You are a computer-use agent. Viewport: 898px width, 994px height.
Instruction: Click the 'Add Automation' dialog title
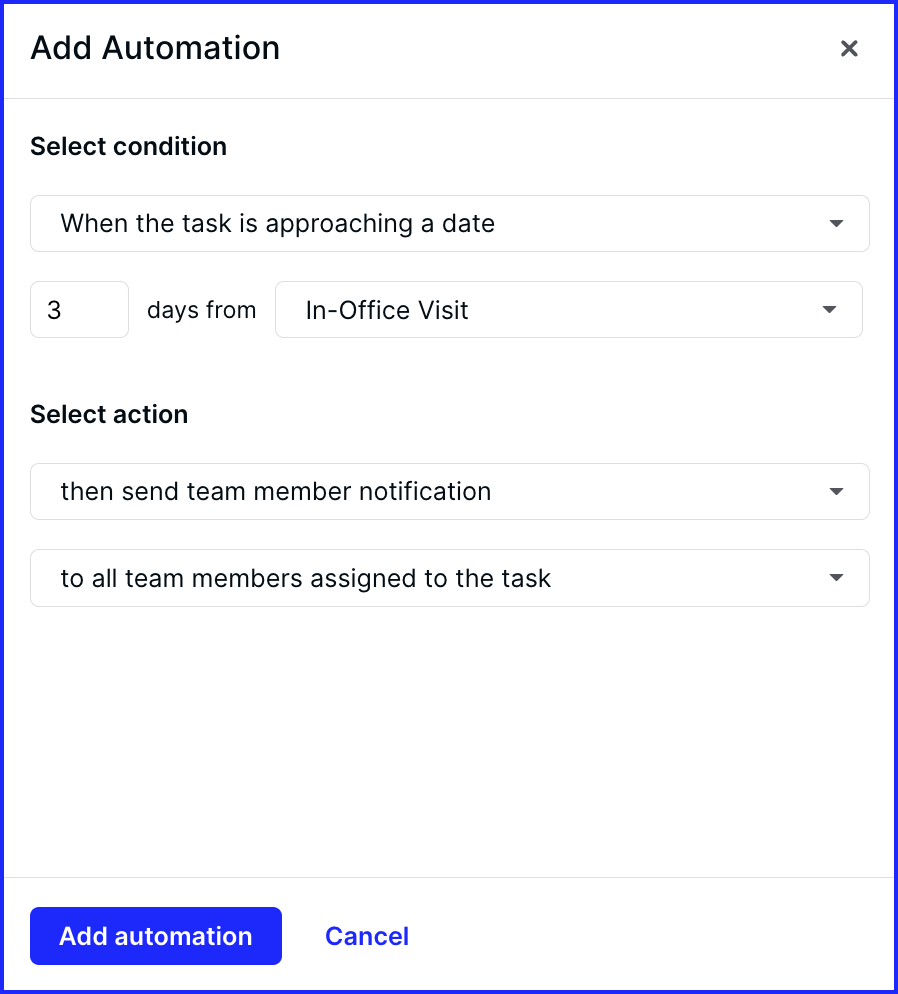(x=155, y=48)
